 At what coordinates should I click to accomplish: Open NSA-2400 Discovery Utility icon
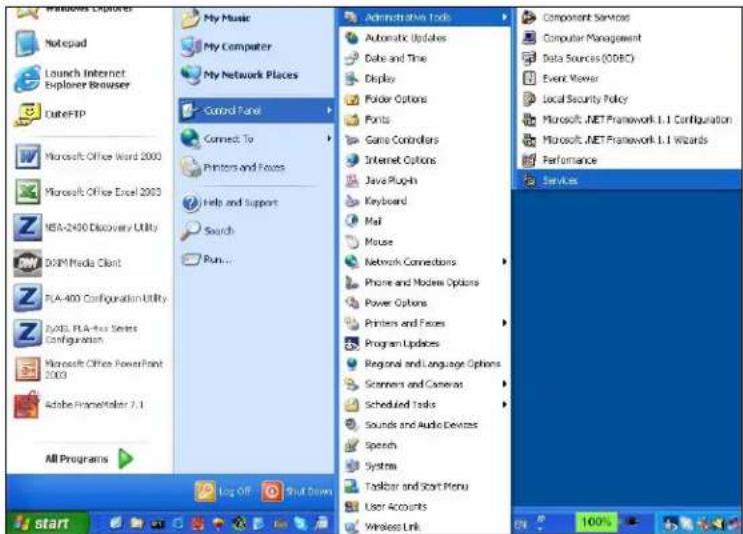(x=27, y=227)
